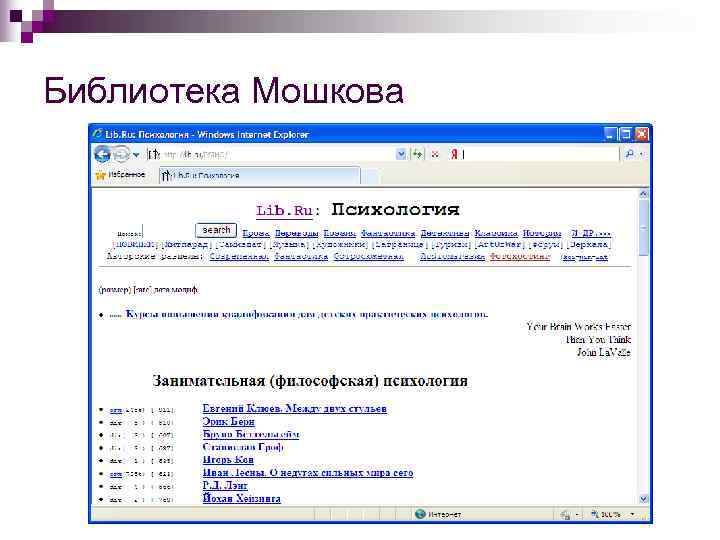Open the Переводы section link

coord(297,233)
